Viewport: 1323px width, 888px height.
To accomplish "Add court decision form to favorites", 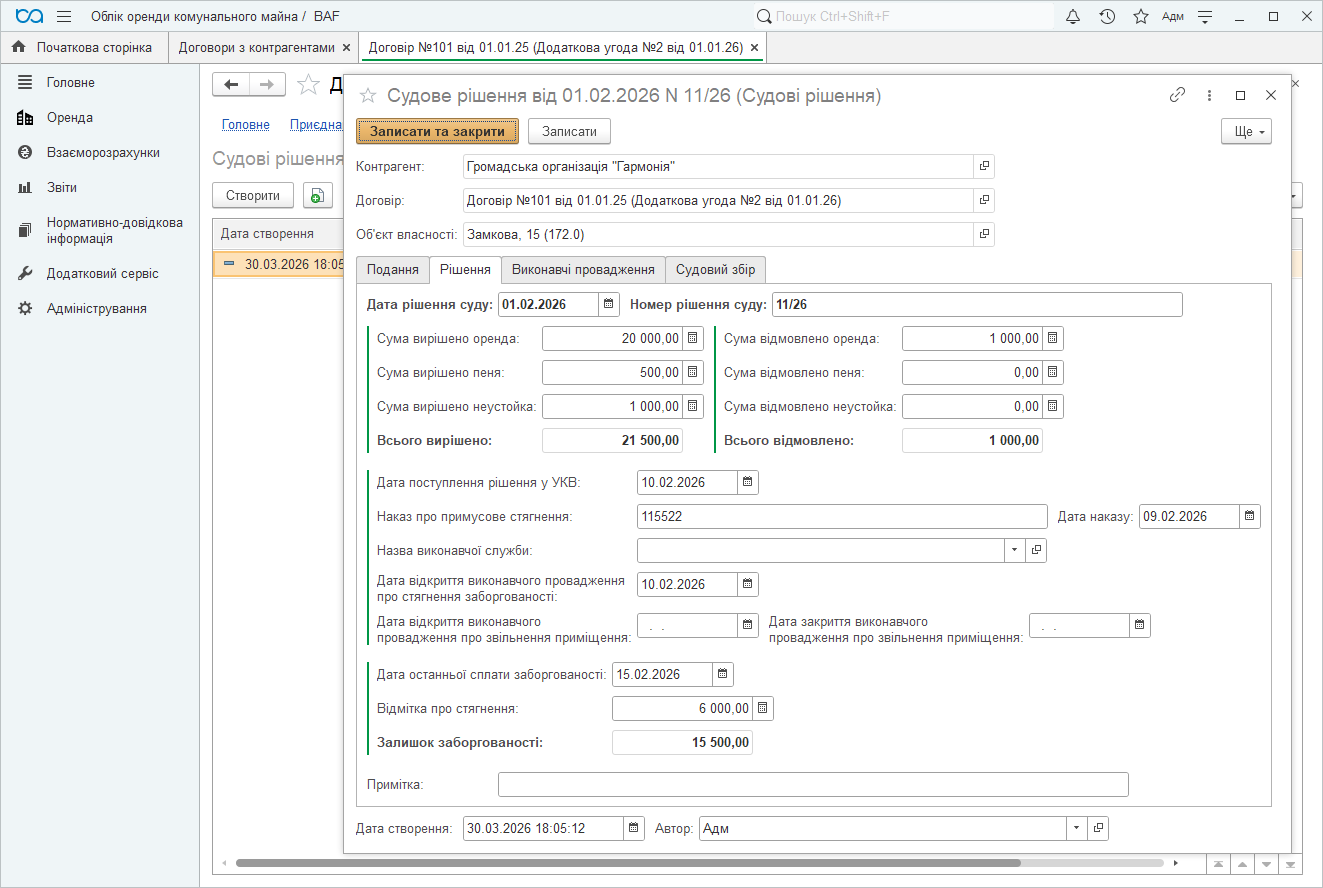I will click(367, 96).
